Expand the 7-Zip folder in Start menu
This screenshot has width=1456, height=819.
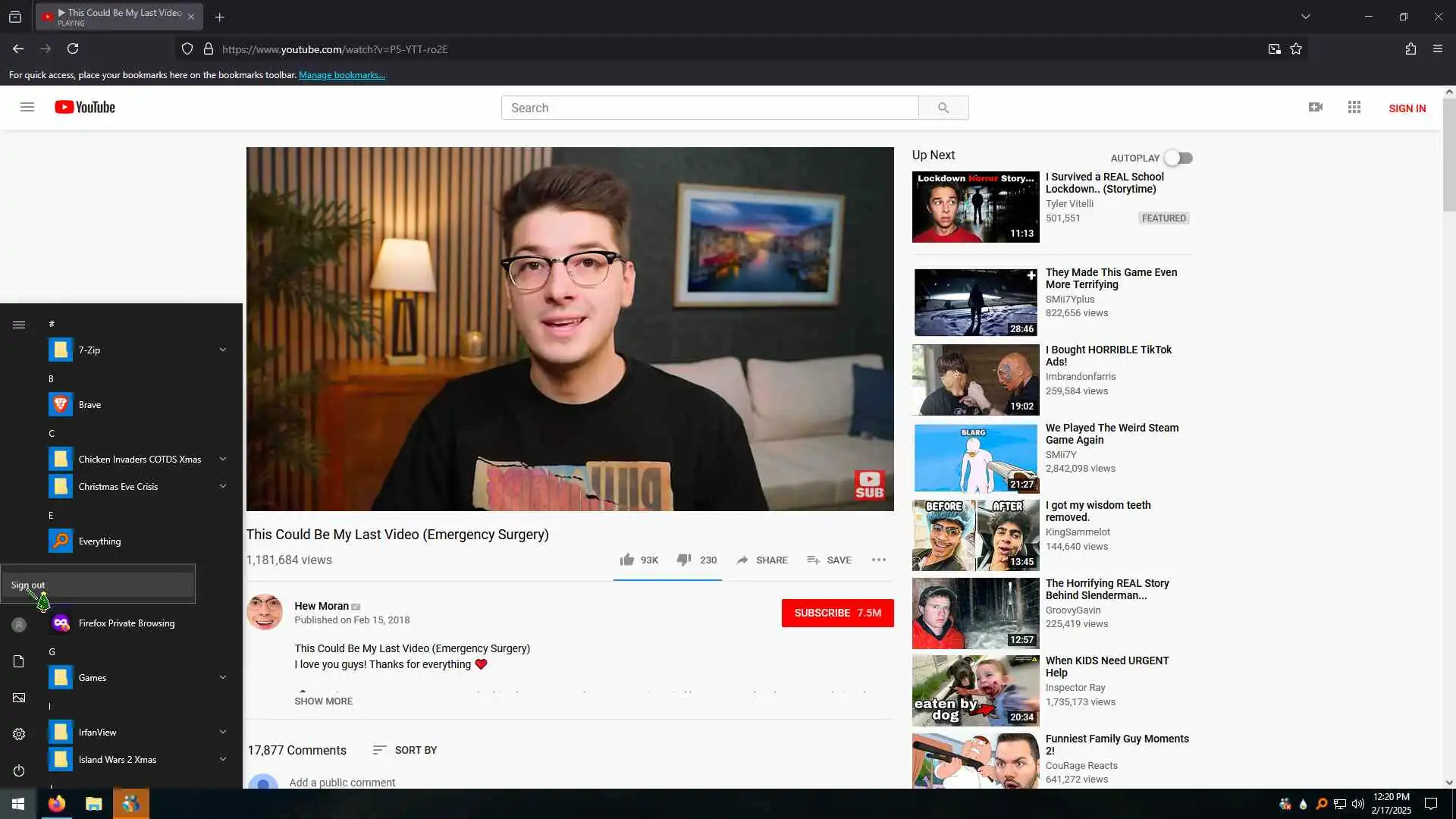click(x=223, y=350)
